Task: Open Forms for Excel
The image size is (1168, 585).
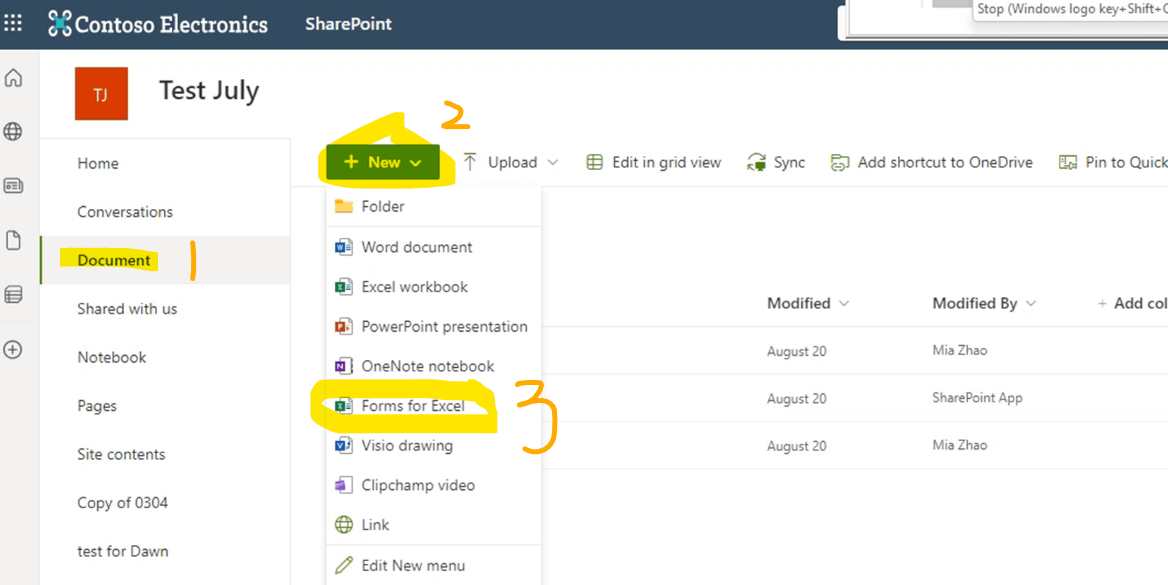Action: click(x=413, y=406)
